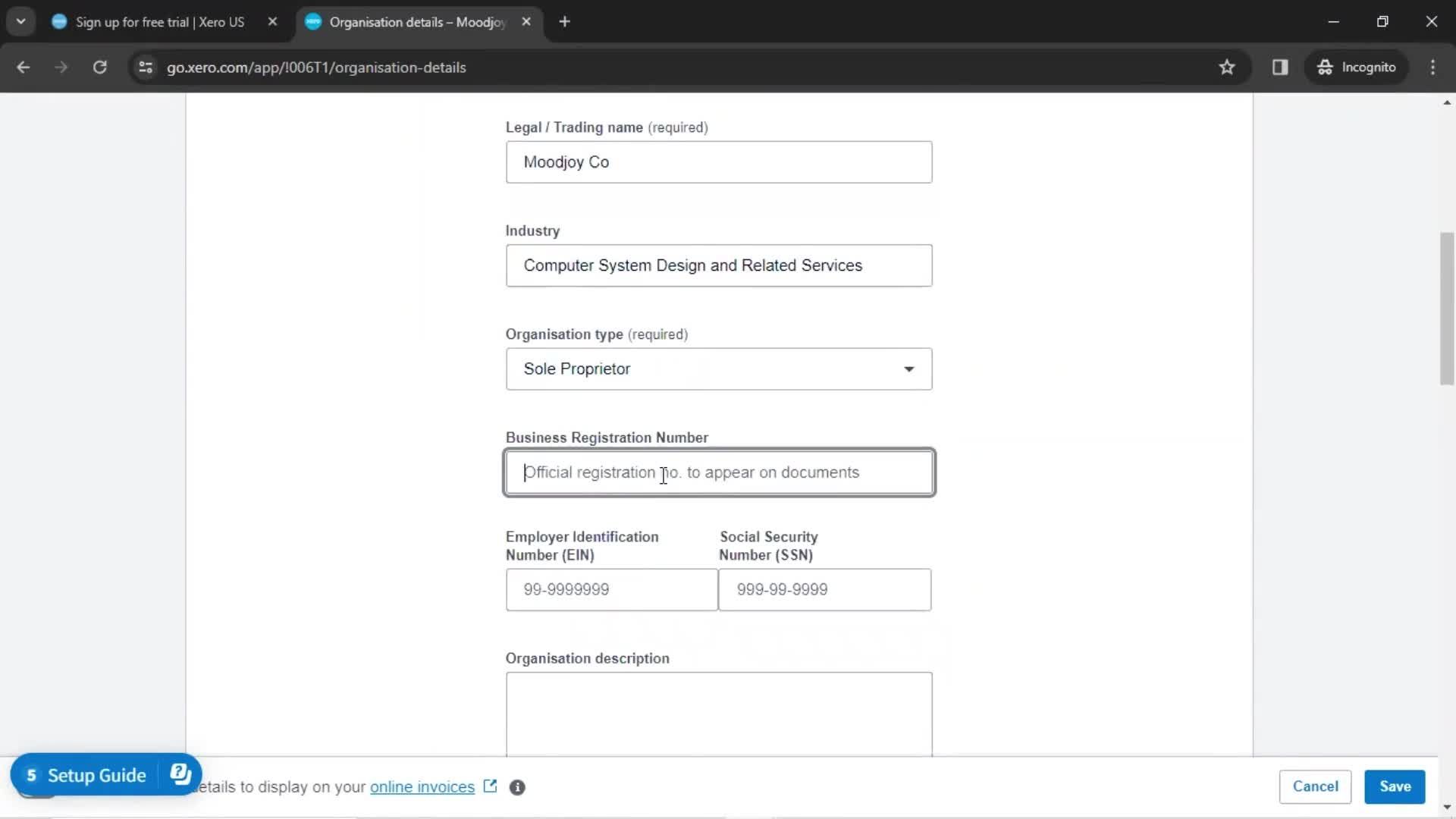This screenshot has height=819, width=1456.
Task: Click the browser forward arrow
Action: coord(61,67)
